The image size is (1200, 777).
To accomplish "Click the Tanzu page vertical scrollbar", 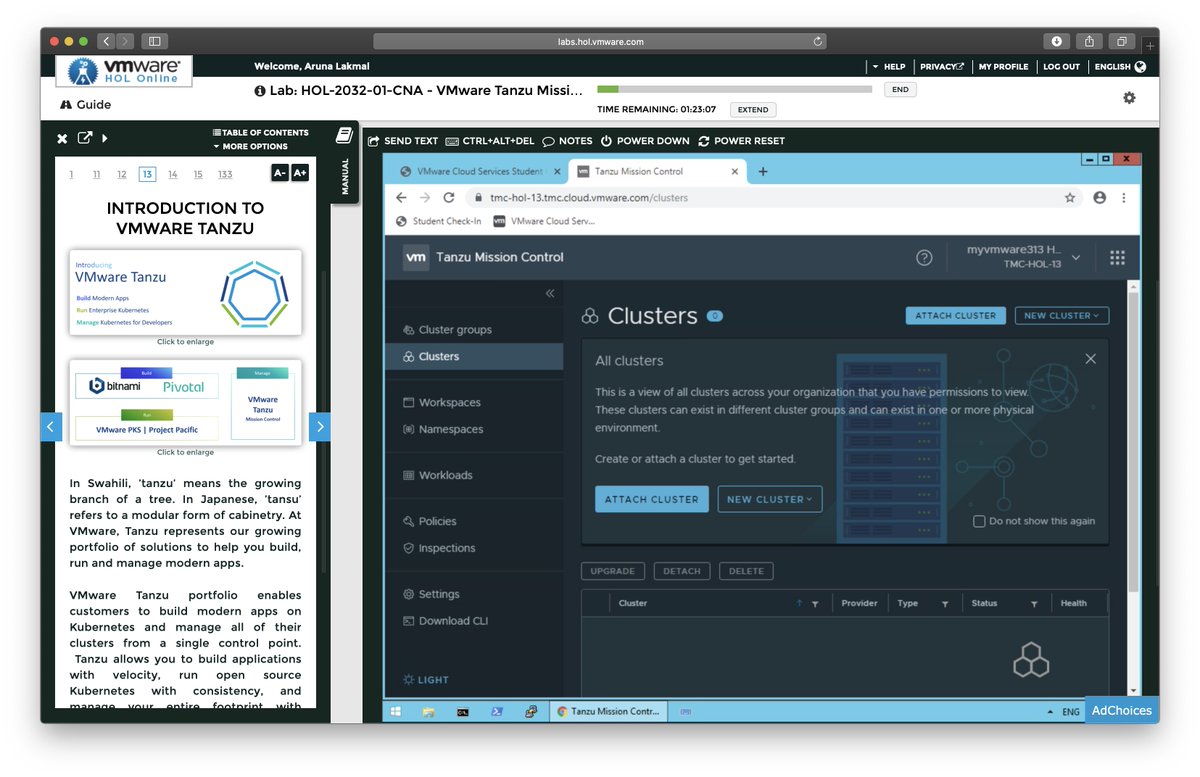I will (1133, 440).
